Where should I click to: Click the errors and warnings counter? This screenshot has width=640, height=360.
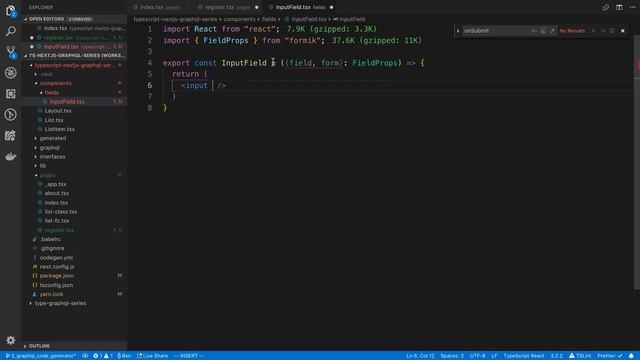coord(103,356)
